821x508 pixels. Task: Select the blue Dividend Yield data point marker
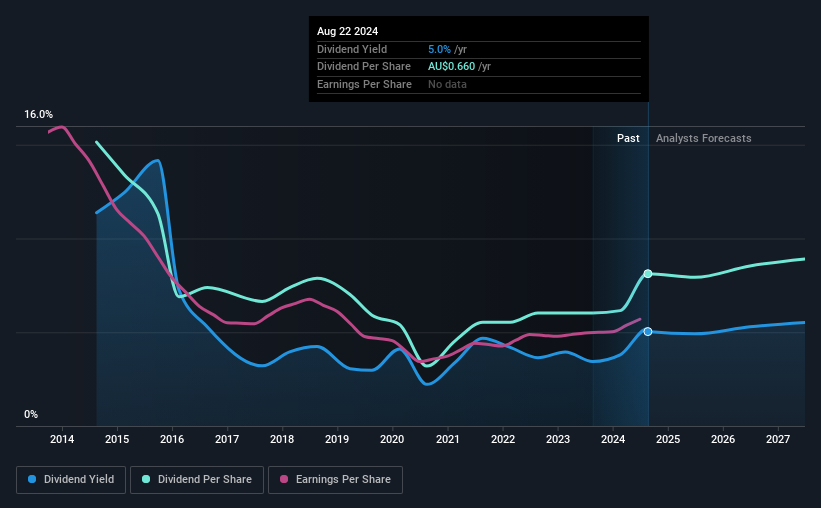[648, 332]
